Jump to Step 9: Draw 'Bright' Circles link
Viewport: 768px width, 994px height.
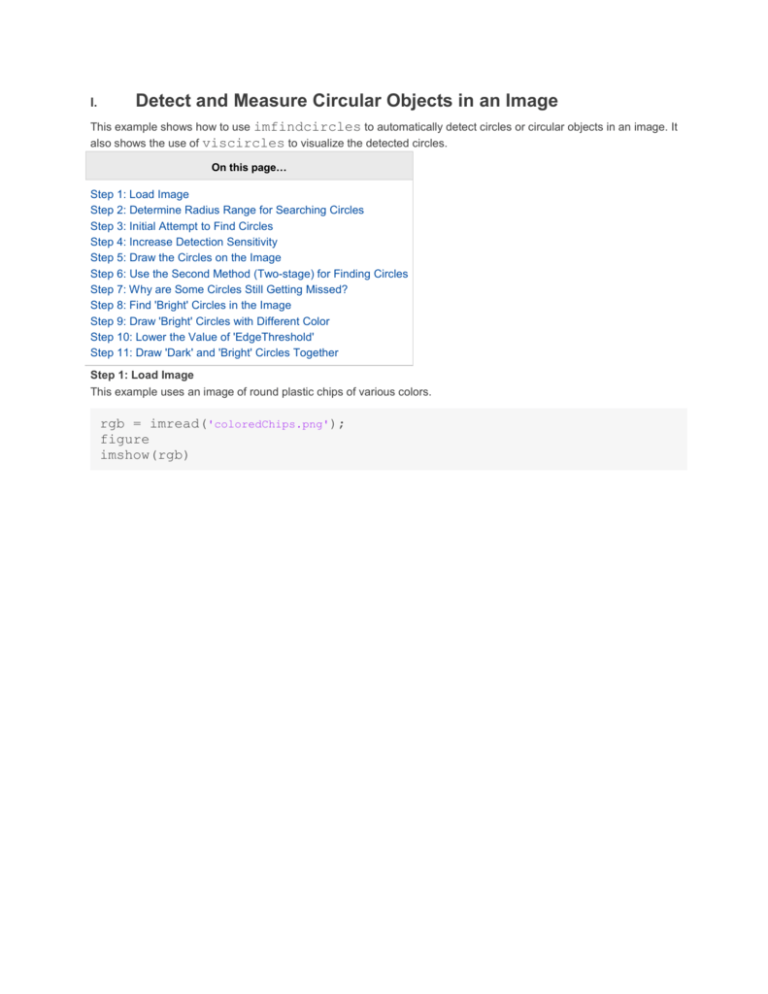(x=210, y=321)
